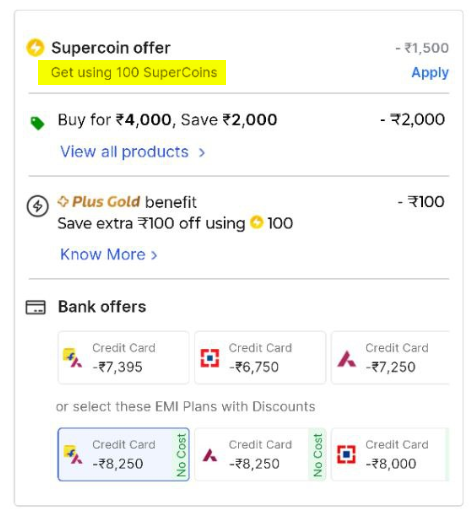Click the Bank offers card icon

click(36, 307)
